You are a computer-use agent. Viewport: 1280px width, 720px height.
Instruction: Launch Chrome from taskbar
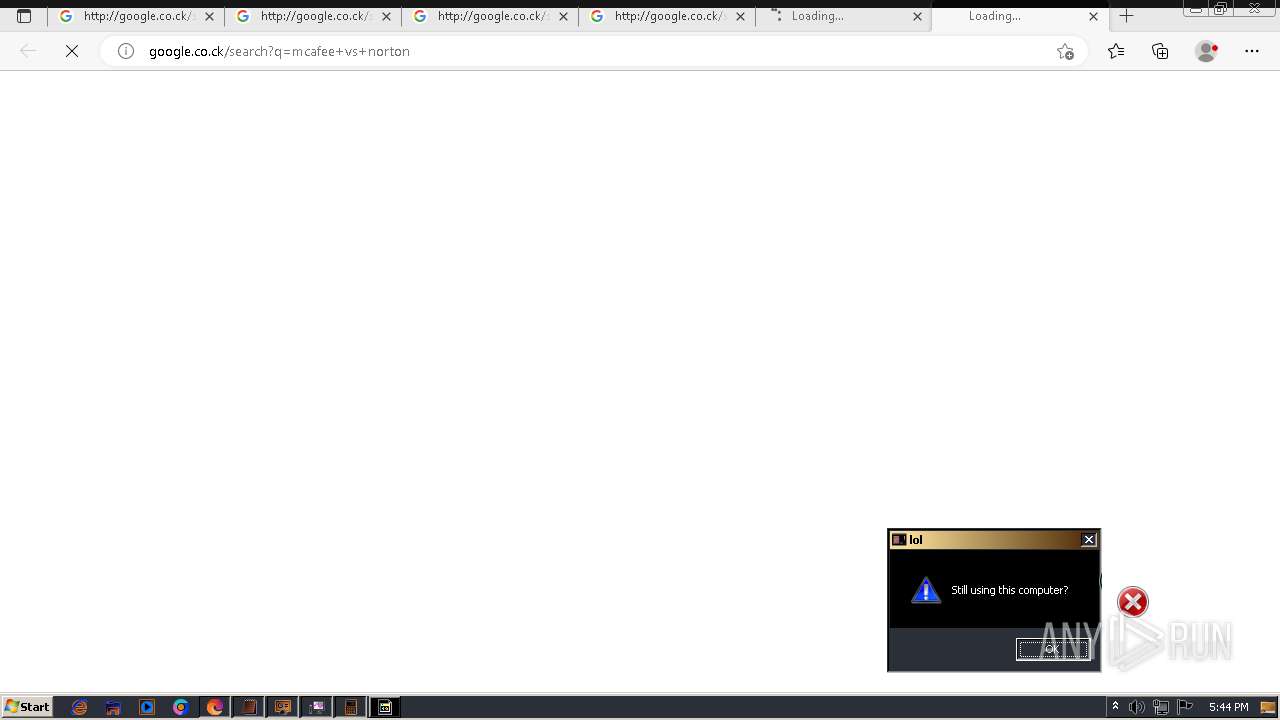[181, 707]
